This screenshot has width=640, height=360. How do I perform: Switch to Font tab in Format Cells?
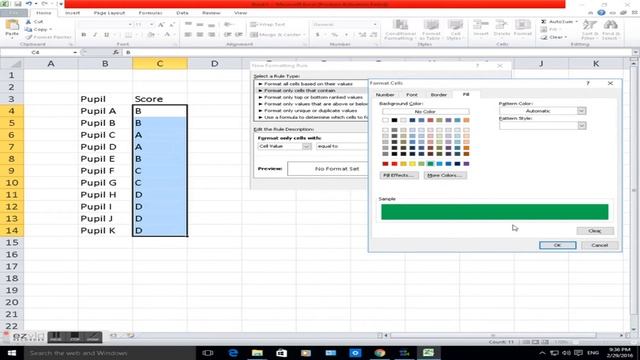tap(412, 95)
